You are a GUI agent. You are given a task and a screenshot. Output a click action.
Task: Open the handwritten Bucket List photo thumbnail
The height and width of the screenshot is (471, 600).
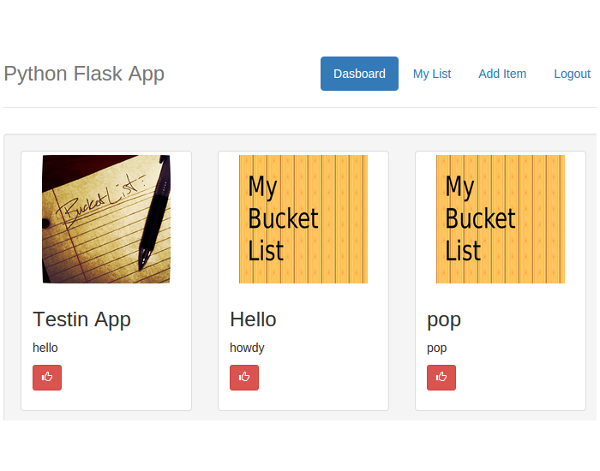(x=106, y=219)
